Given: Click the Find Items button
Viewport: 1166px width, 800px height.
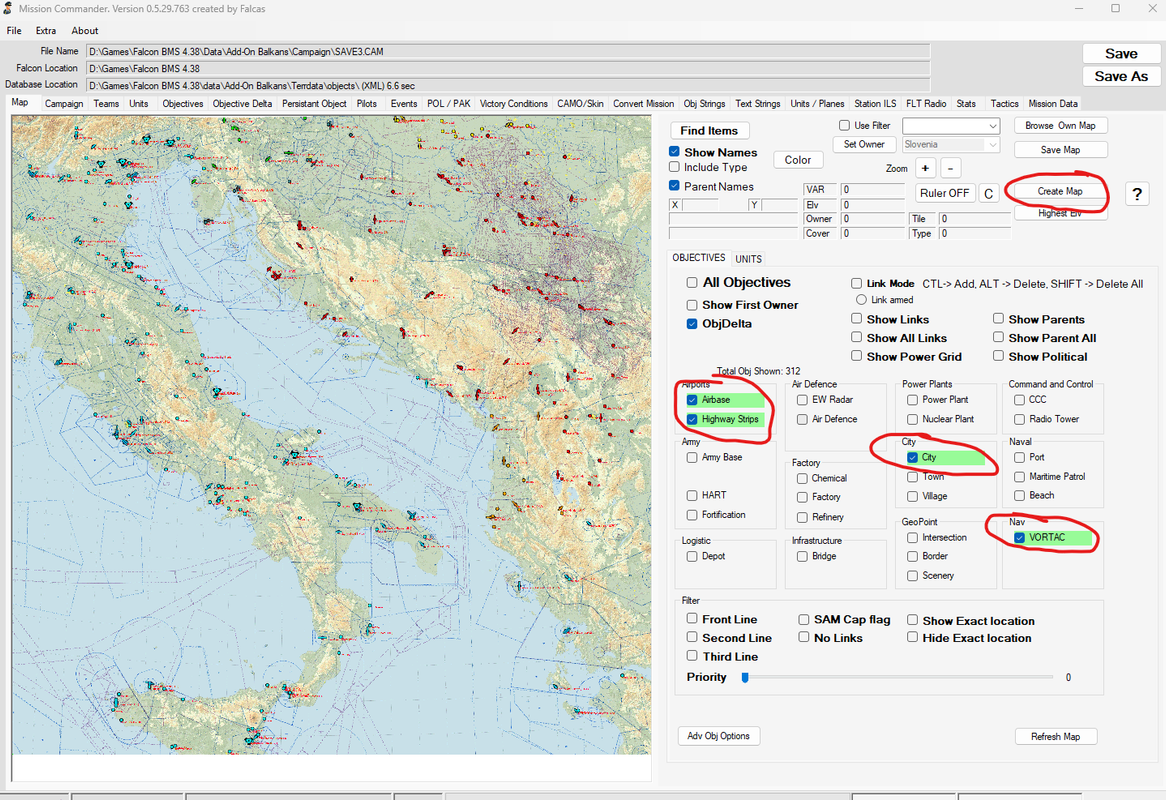Looking at the screenshot, I should tap(709, 130).
